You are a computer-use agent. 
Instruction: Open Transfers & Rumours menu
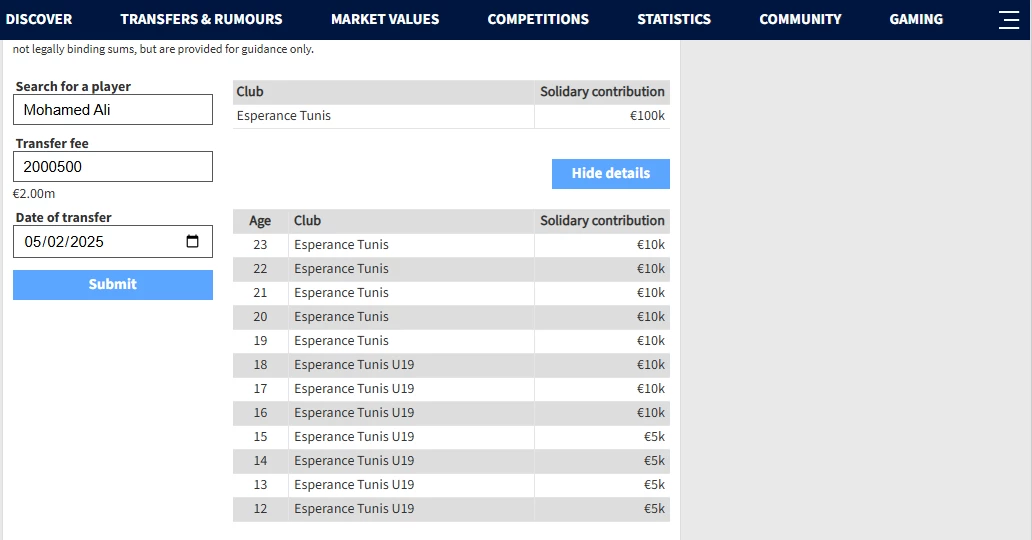[x=201, y=19]
